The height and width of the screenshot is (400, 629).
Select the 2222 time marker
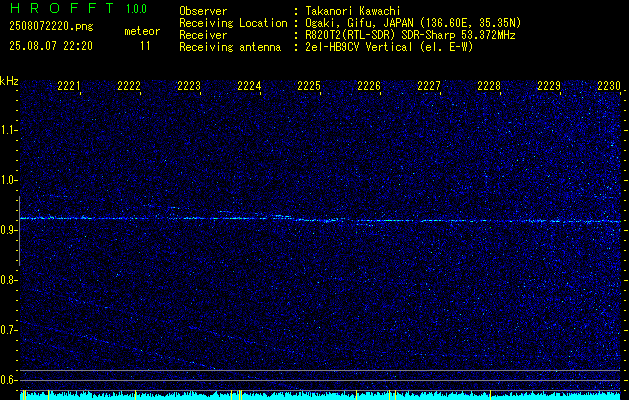point(129,86)
